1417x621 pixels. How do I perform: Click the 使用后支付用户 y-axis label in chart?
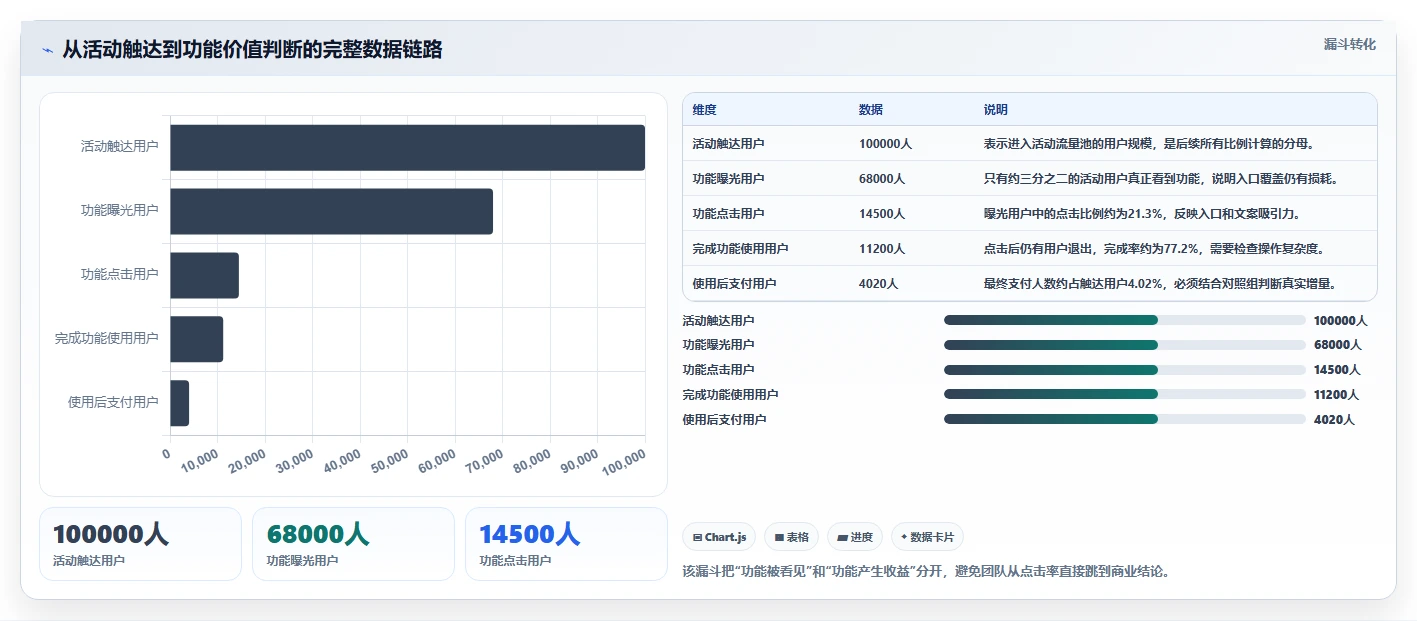pyautogui.click(x=113, y=403)
